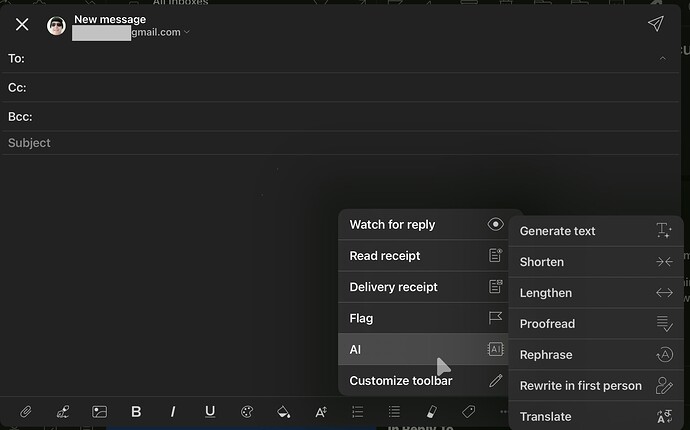Select Translate in AI menu
Screen dimensions: 690x430
(x=596, y=416)
